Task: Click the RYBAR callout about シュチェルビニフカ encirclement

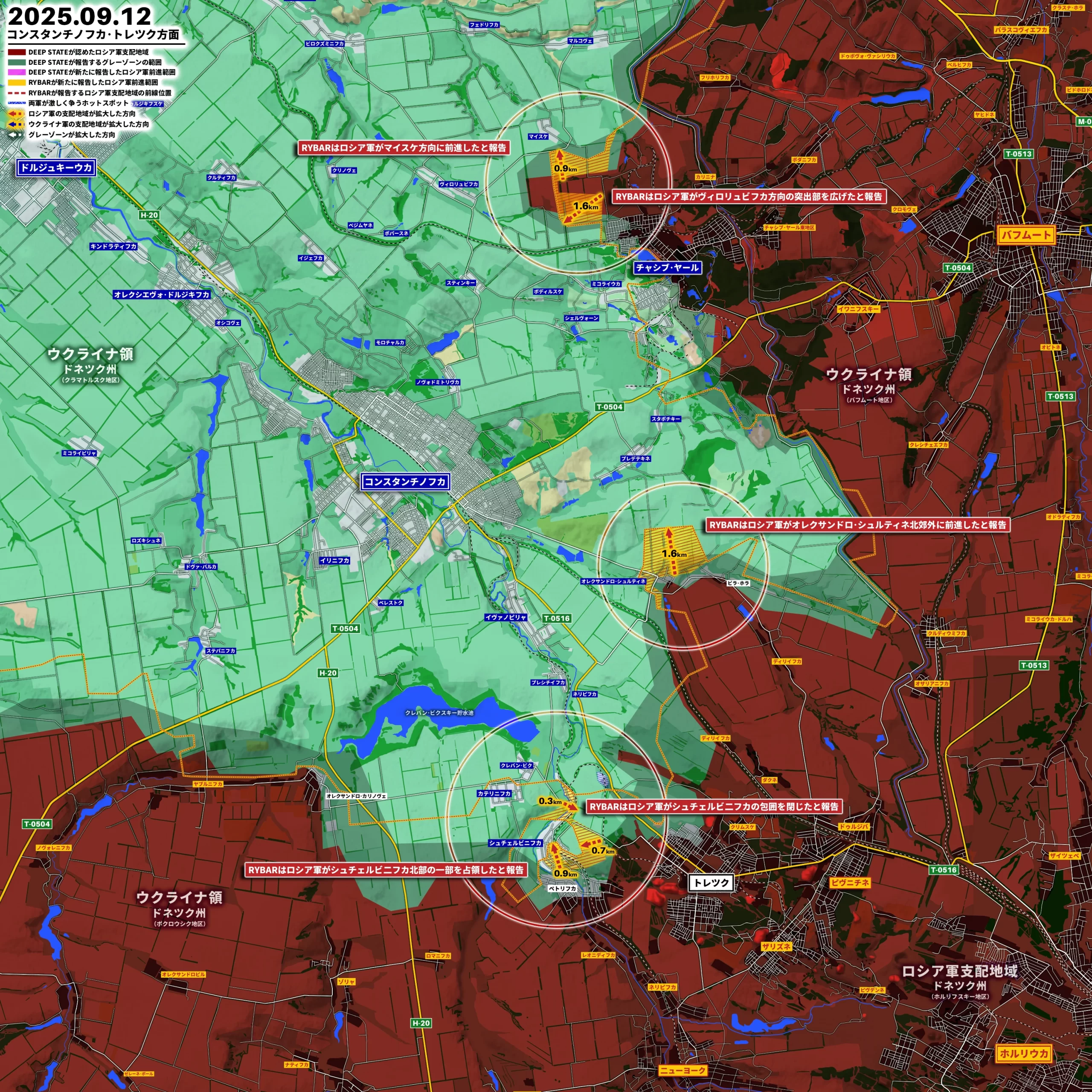Action: [714, 807]
